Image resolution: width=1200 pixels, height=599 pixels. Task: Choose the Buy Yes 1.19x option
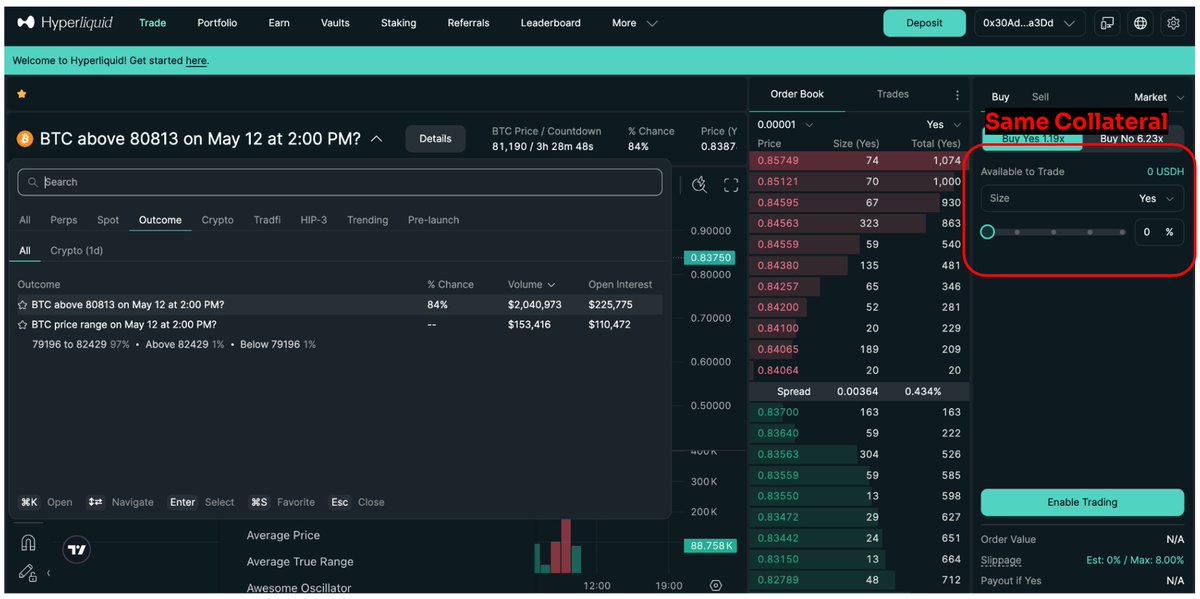(x=1033, y=139)
